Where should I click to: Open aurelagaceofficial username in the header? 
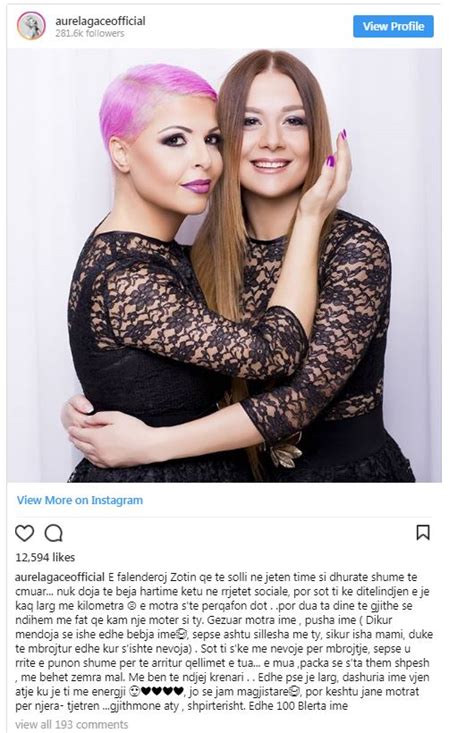coord(100,21)
